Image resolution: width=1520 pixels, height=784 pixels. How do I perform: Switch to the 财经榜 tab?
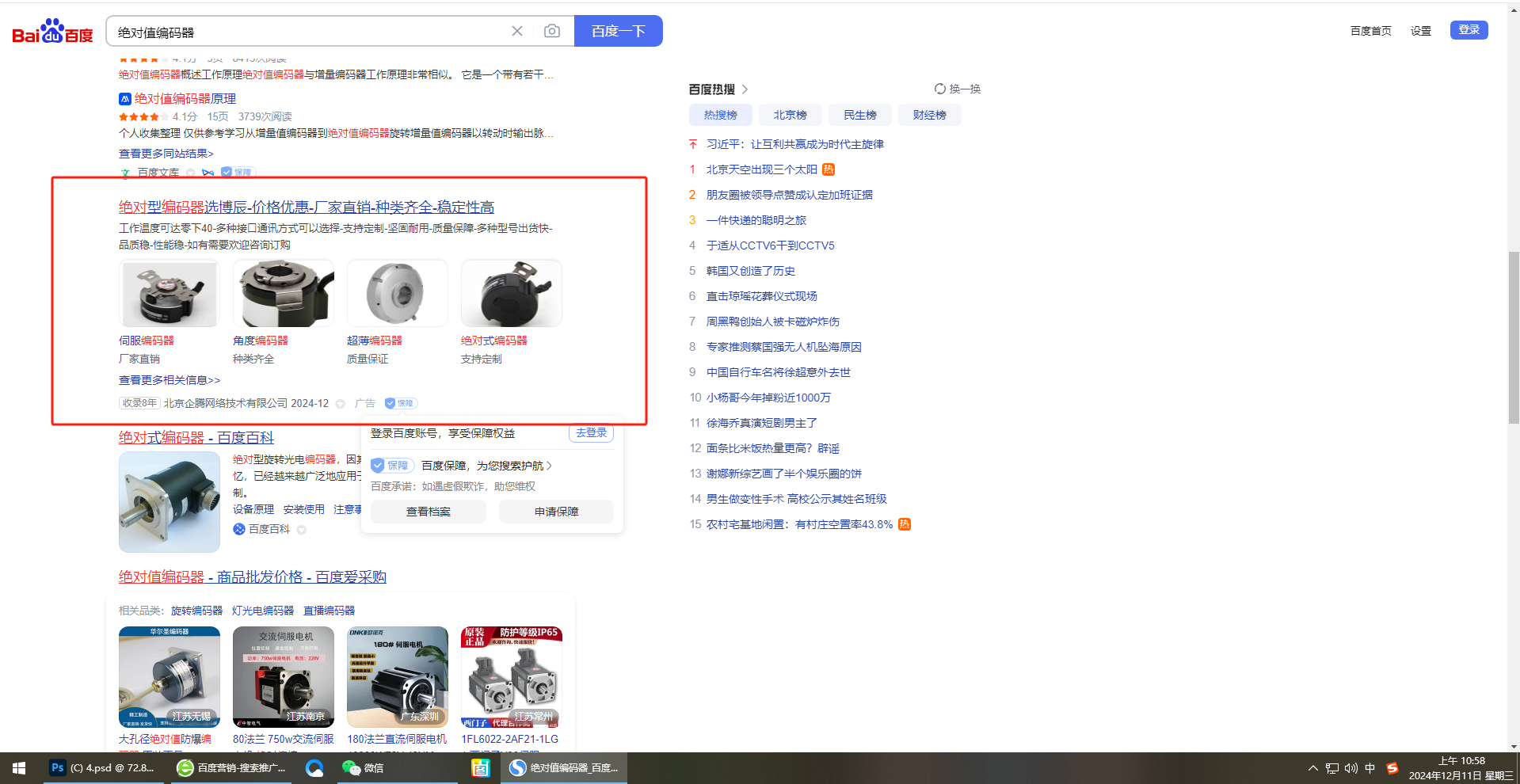click(x=930, y=115)
